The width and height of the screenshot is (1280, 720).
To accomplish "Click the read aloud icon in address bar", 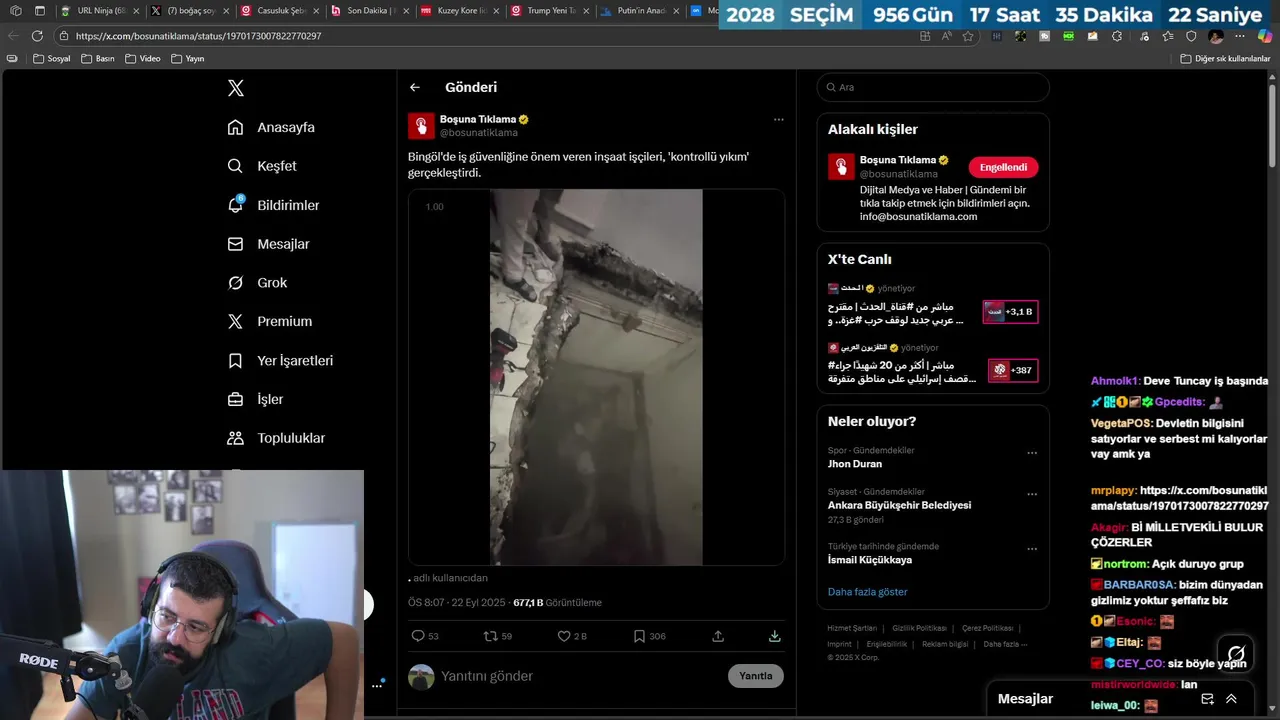I will click(x=947, y=36).
